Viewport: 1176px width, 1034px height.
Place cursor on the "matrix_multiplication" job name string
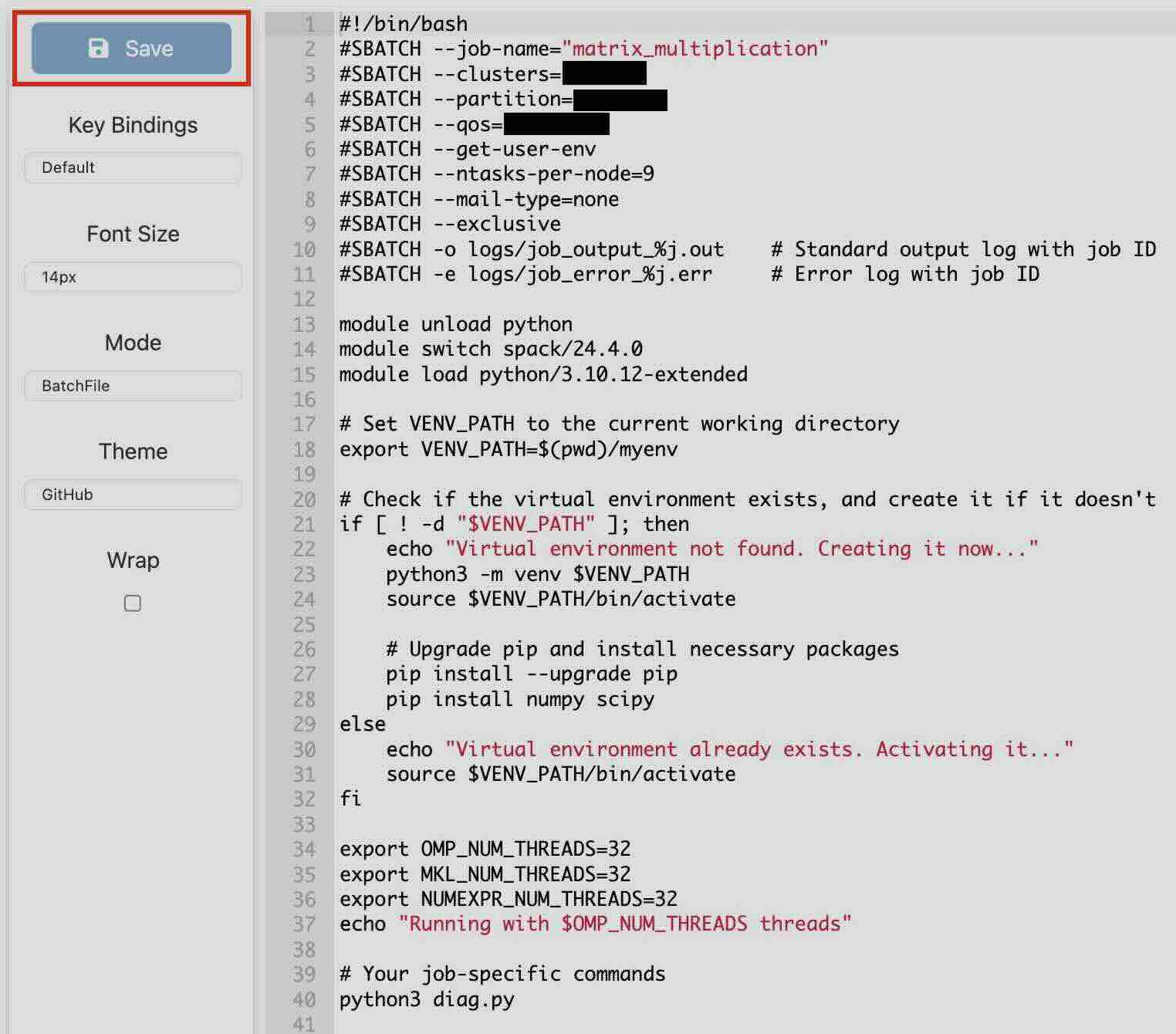point(694,49)
